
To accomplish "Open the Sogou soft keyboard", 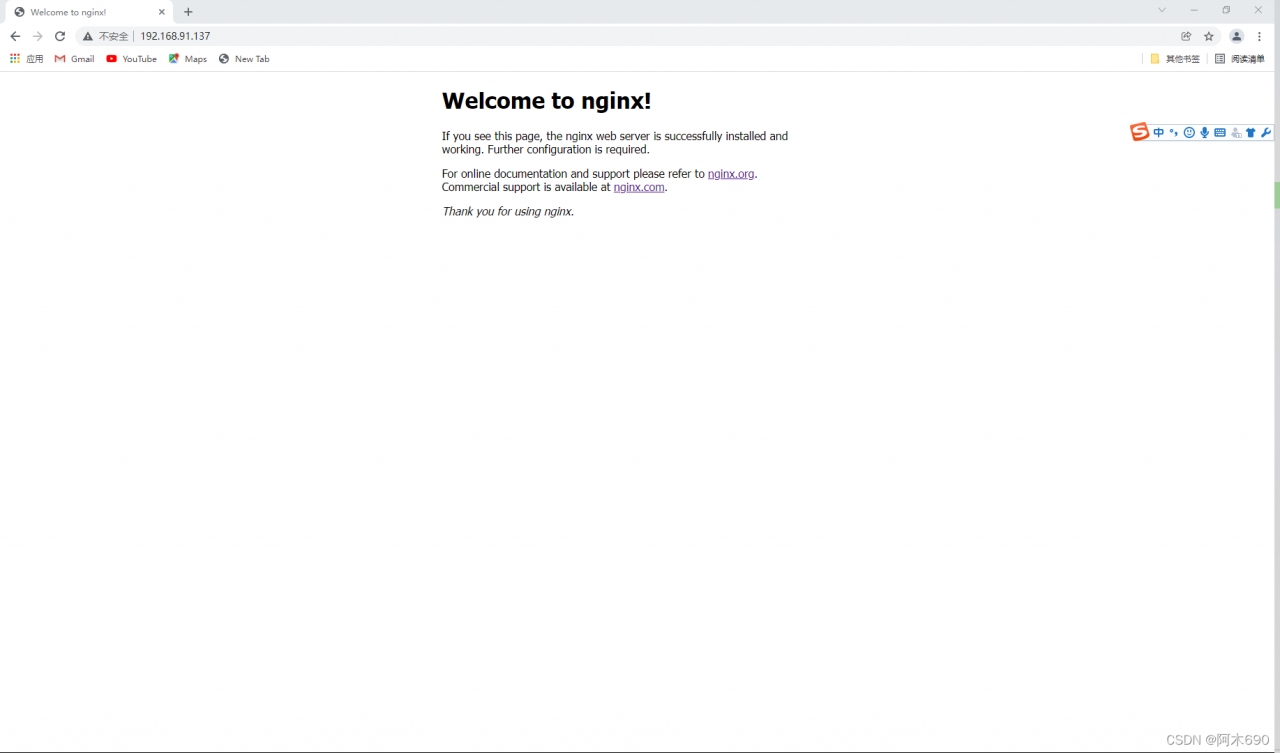I will (1220, 133).
